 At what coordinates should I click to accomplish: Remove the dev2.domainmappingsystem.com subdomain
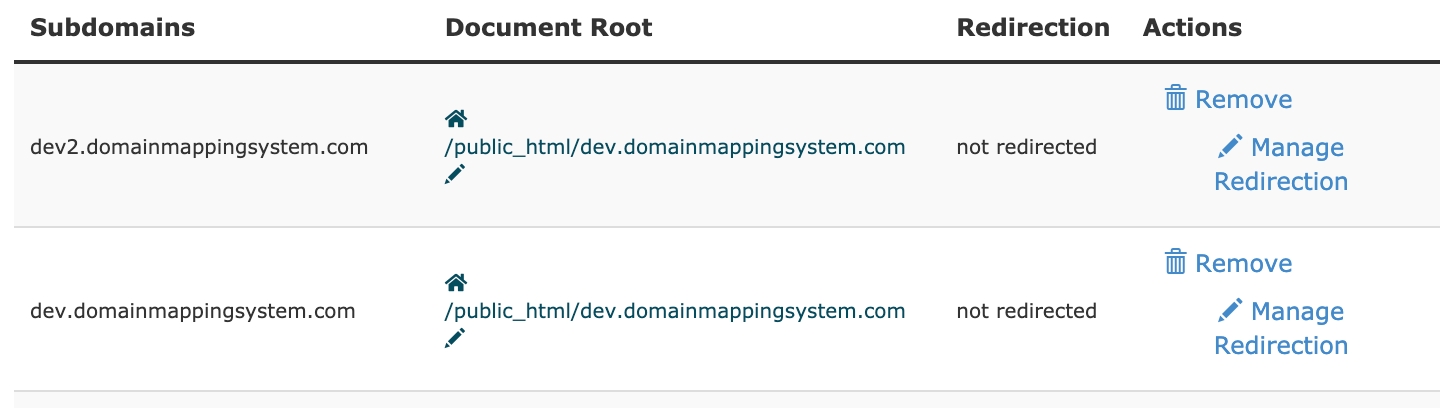tap(1243, 100)
